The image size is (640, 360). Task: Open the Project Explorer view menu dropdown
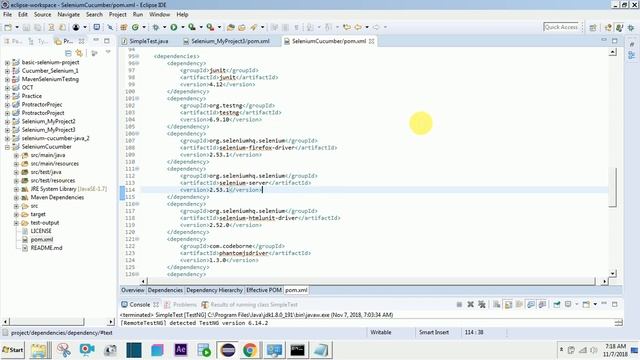point(108,53)
